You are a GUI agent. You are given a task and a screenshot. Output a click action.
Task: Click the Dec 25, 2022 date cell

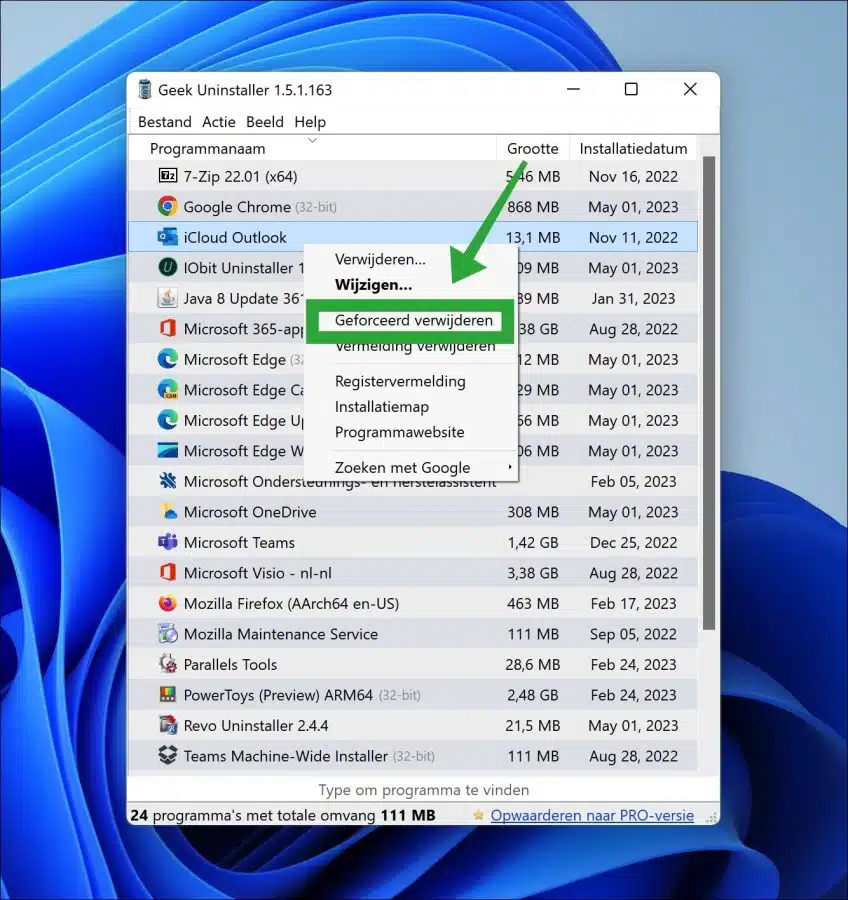633,542
